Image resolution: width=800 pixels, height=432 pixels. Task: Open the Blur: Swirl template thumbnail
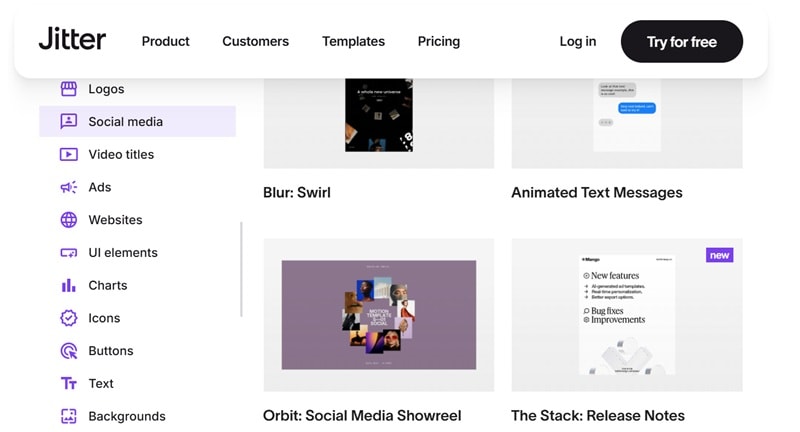pos(379,123)
